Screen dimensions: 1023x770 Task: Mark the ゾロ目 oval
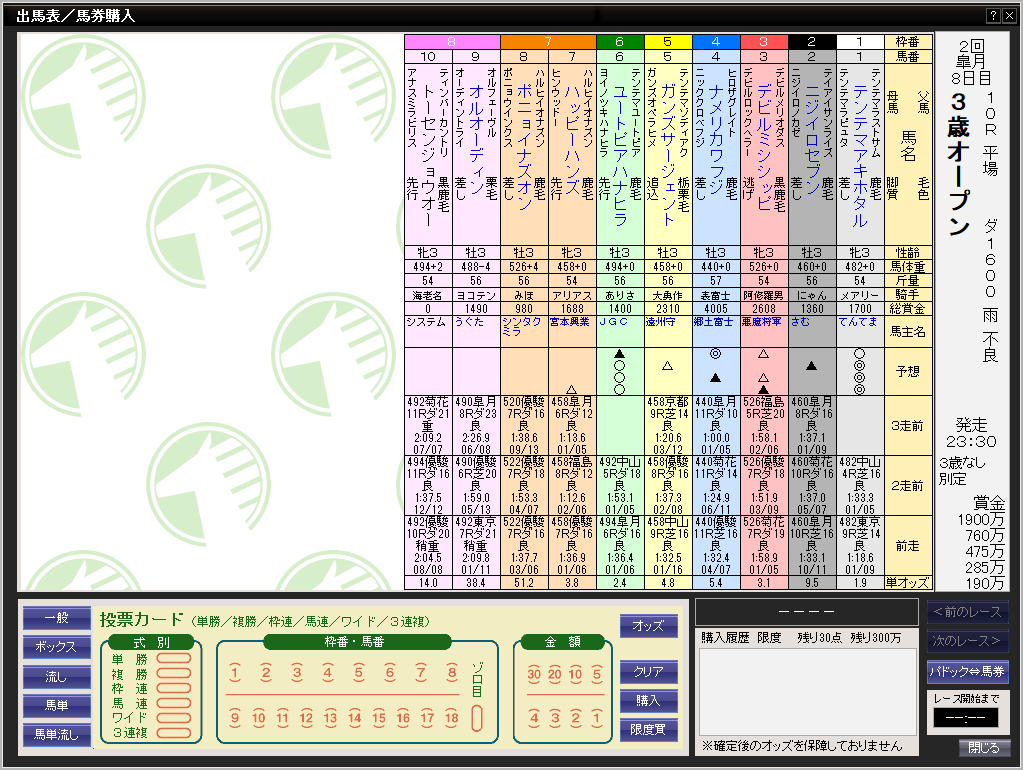click(477, 718)
